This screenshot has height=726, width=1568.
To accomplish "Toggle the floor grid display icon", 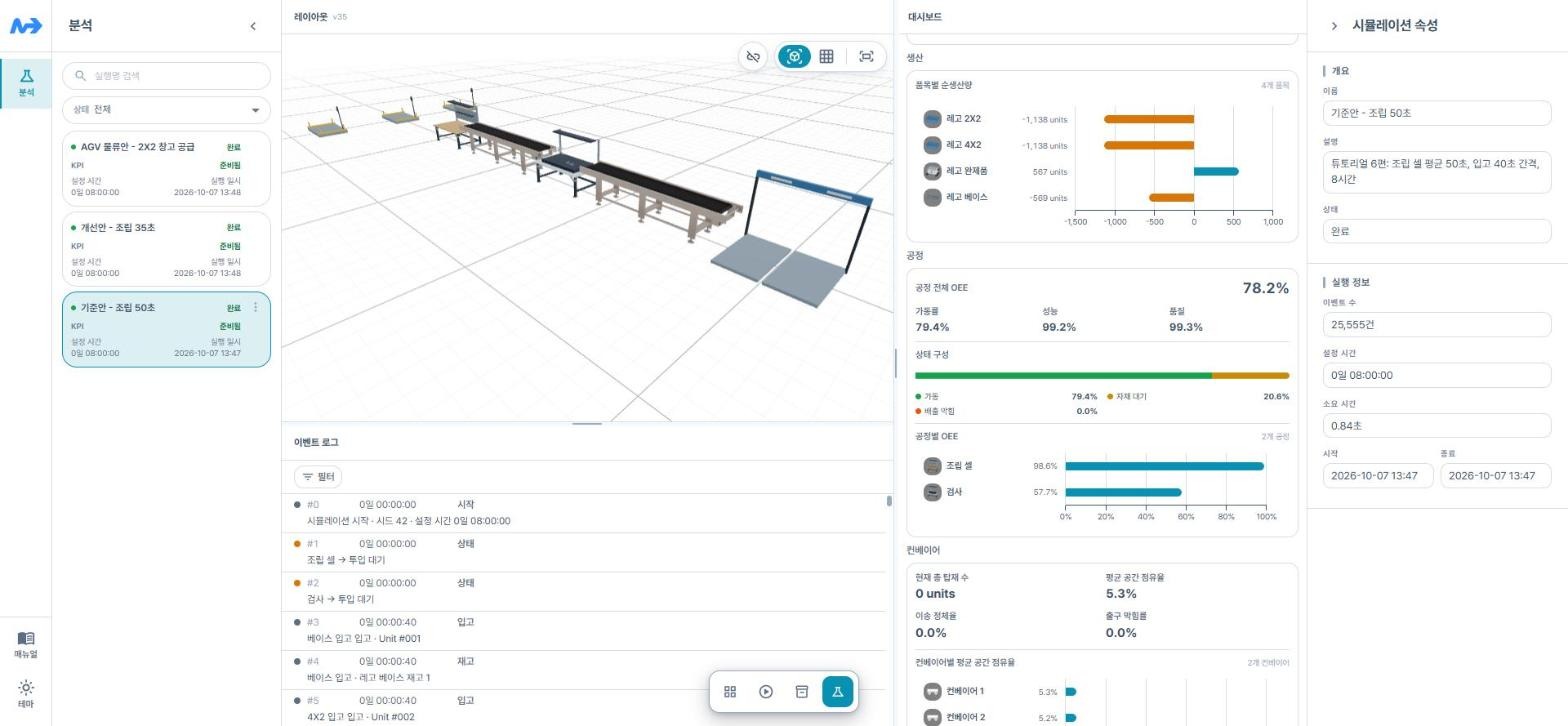I will (826, 57).
